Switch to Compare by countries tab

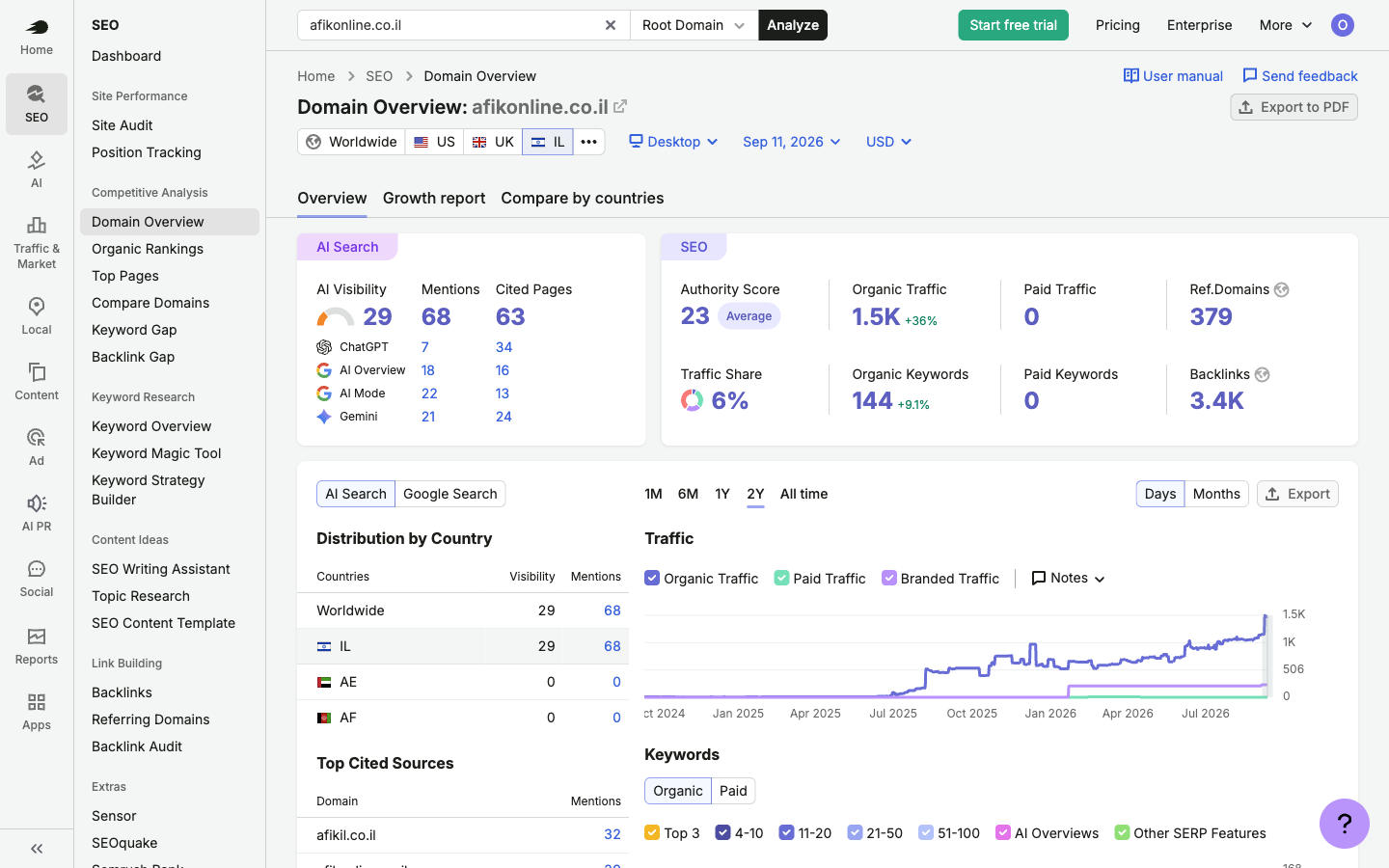583,198
